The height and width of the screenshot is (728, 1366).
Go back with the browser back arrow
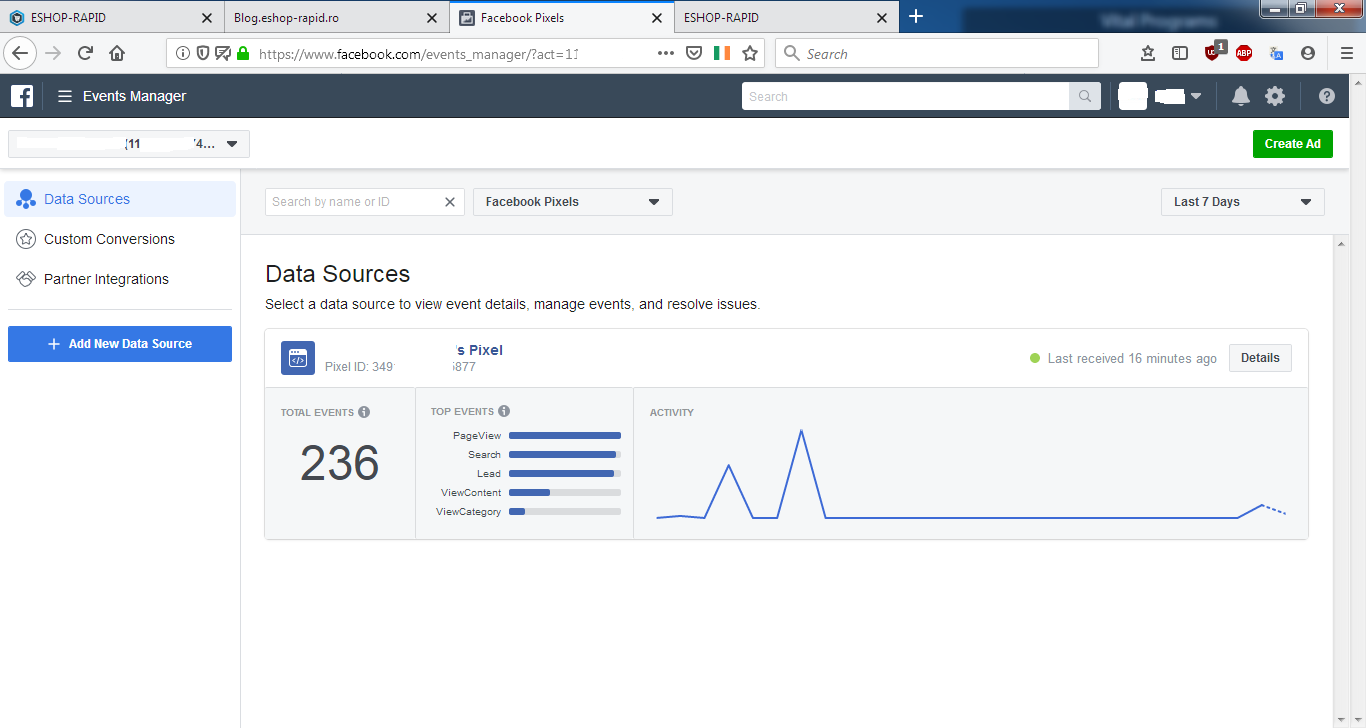(x=21, y=53)
